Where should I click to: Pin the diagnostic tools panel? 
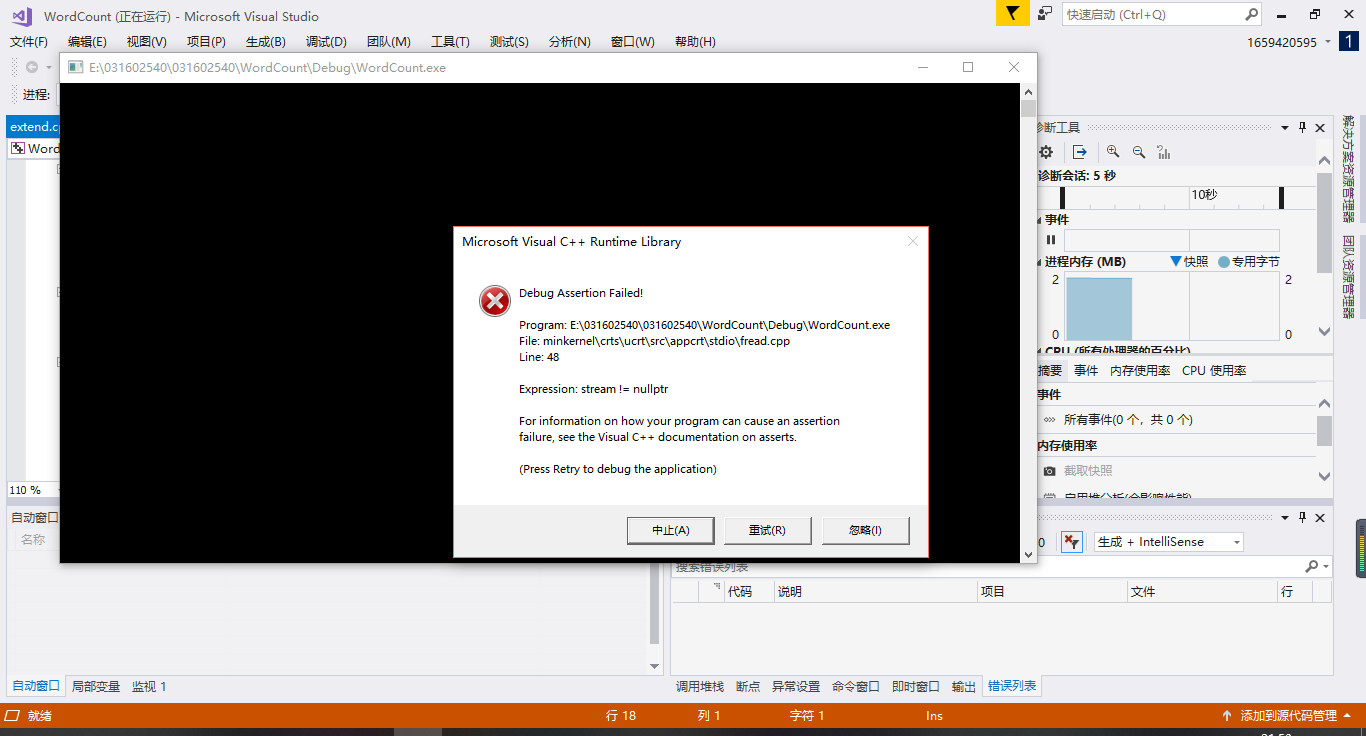(x=1302, y=128)
